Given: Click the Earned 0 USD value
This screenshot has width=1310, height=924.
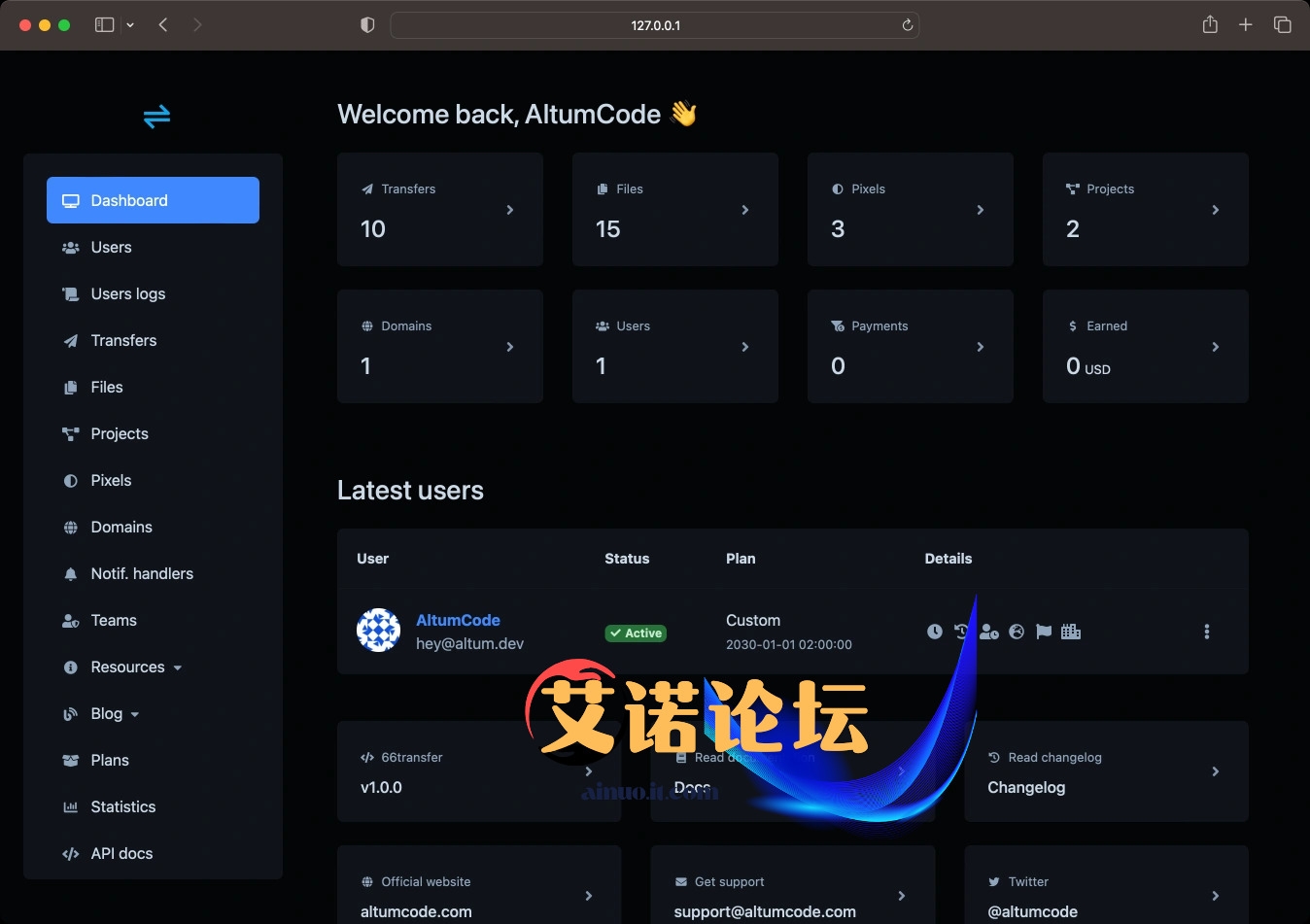Looking at the screenshot, I should [x=1088, y=366].
